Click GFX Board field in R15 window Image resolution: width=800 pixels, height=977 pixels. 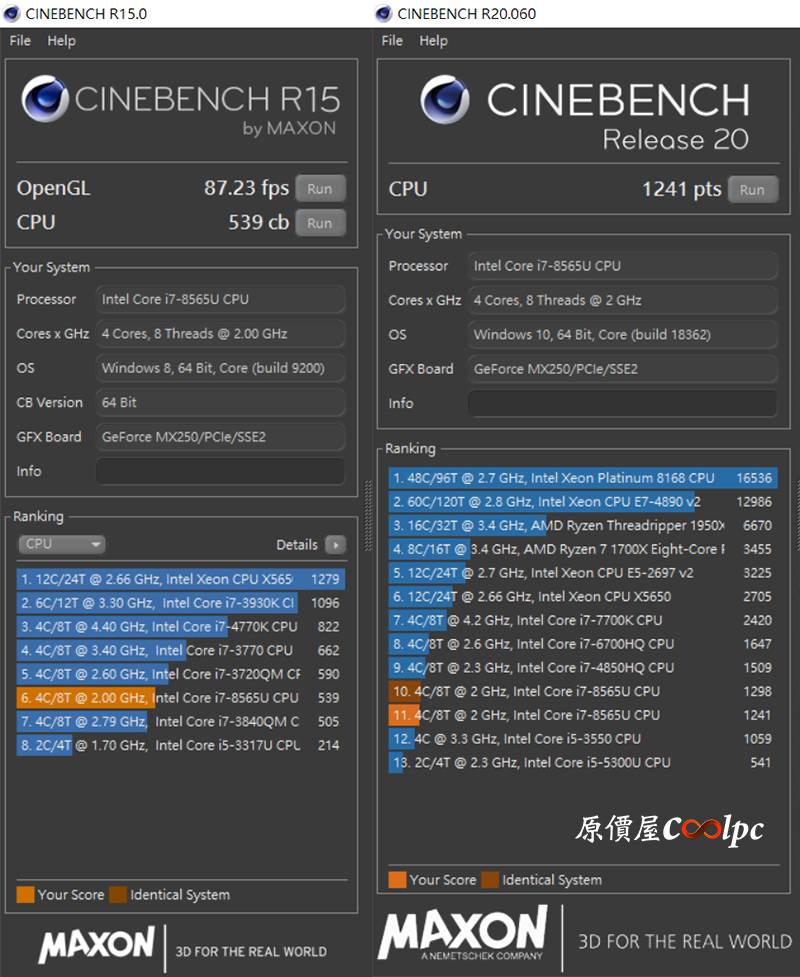[x=221, y=437]
